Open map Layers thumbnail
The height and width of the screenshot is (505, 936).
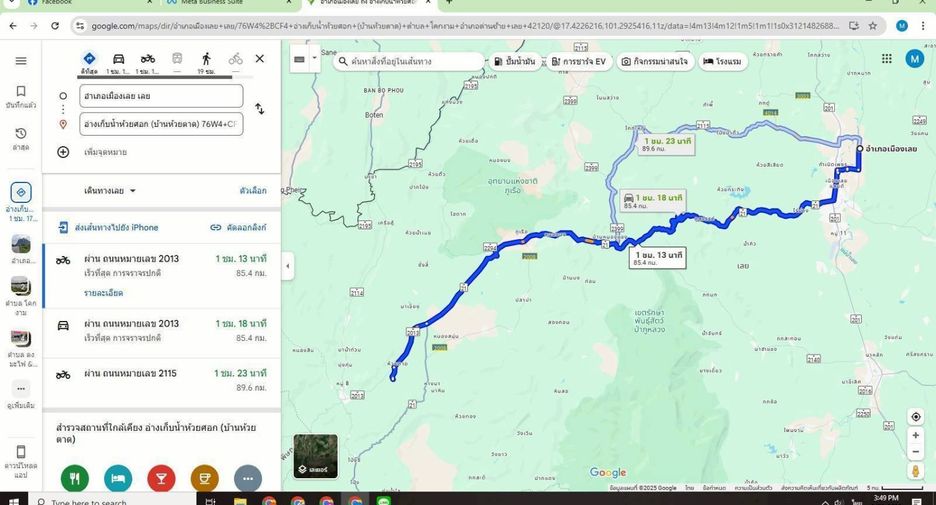[x=316, y=457]
